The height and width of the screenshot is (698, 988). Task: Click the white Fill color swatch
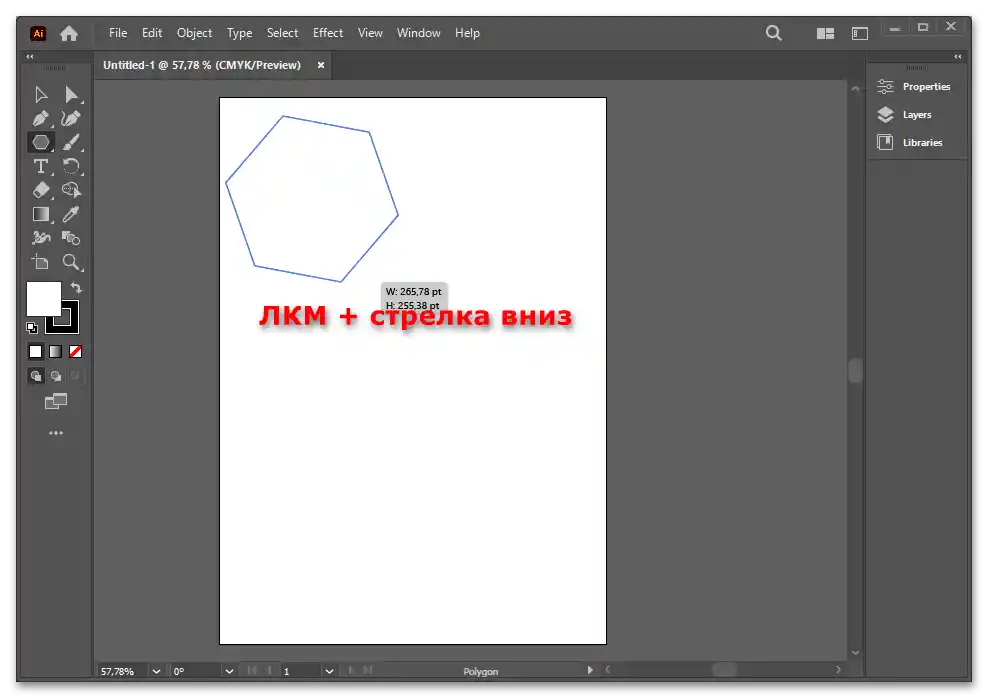tap(42, 298)
